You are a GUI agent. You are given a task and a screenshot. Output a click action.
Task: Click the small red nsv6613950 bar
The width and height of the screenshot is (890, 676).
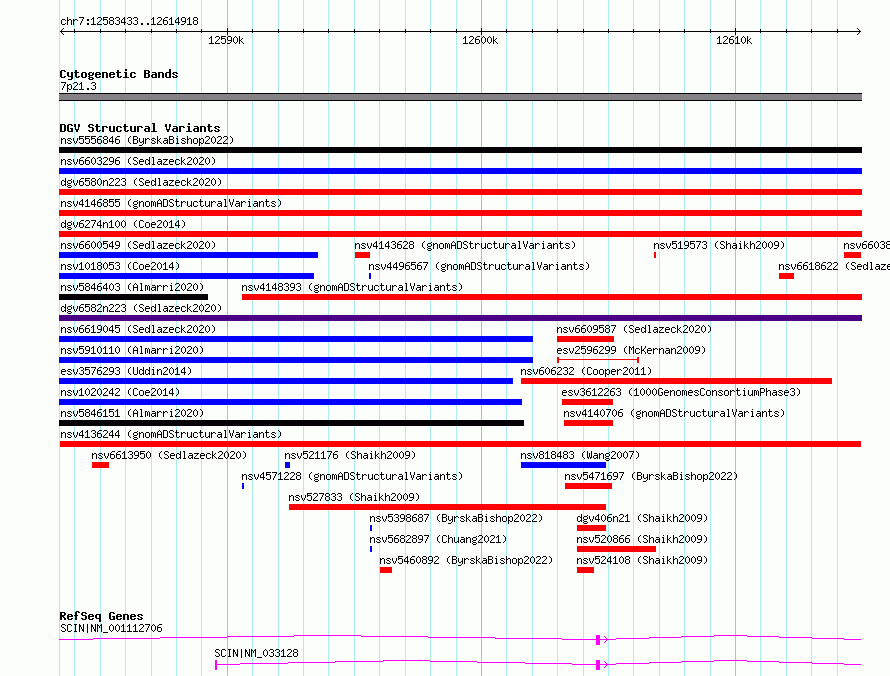(x=100, y=465)
